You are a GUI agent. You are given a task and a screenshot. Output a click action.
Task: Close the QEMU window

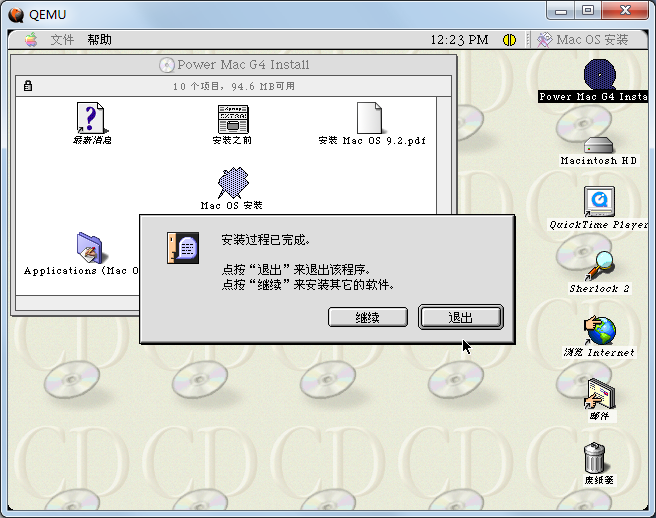tap(625, 10)
